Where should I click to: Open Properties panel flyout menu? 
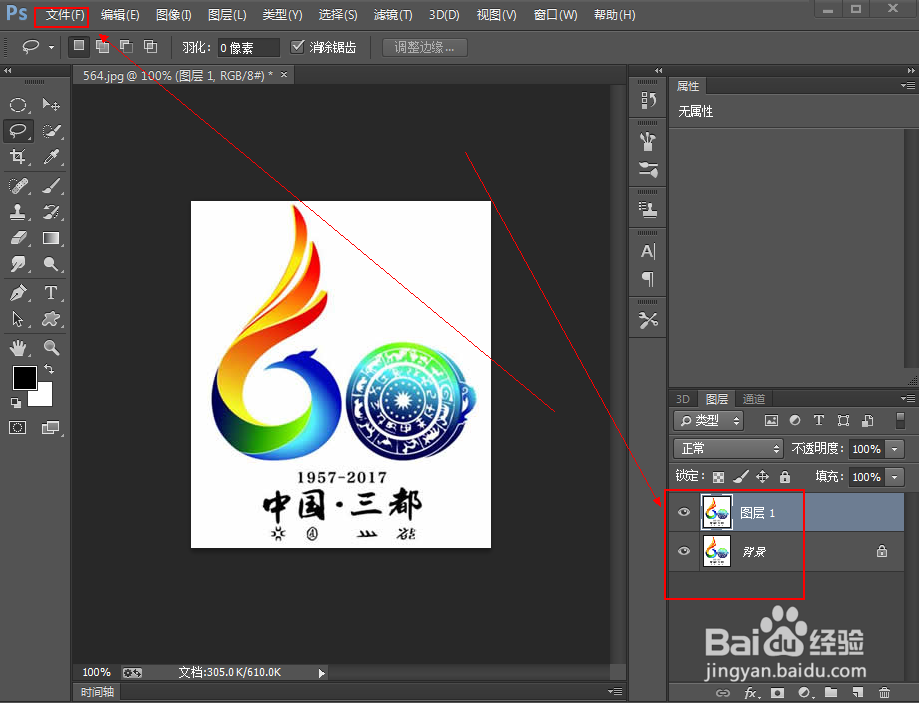click(908, 86)
